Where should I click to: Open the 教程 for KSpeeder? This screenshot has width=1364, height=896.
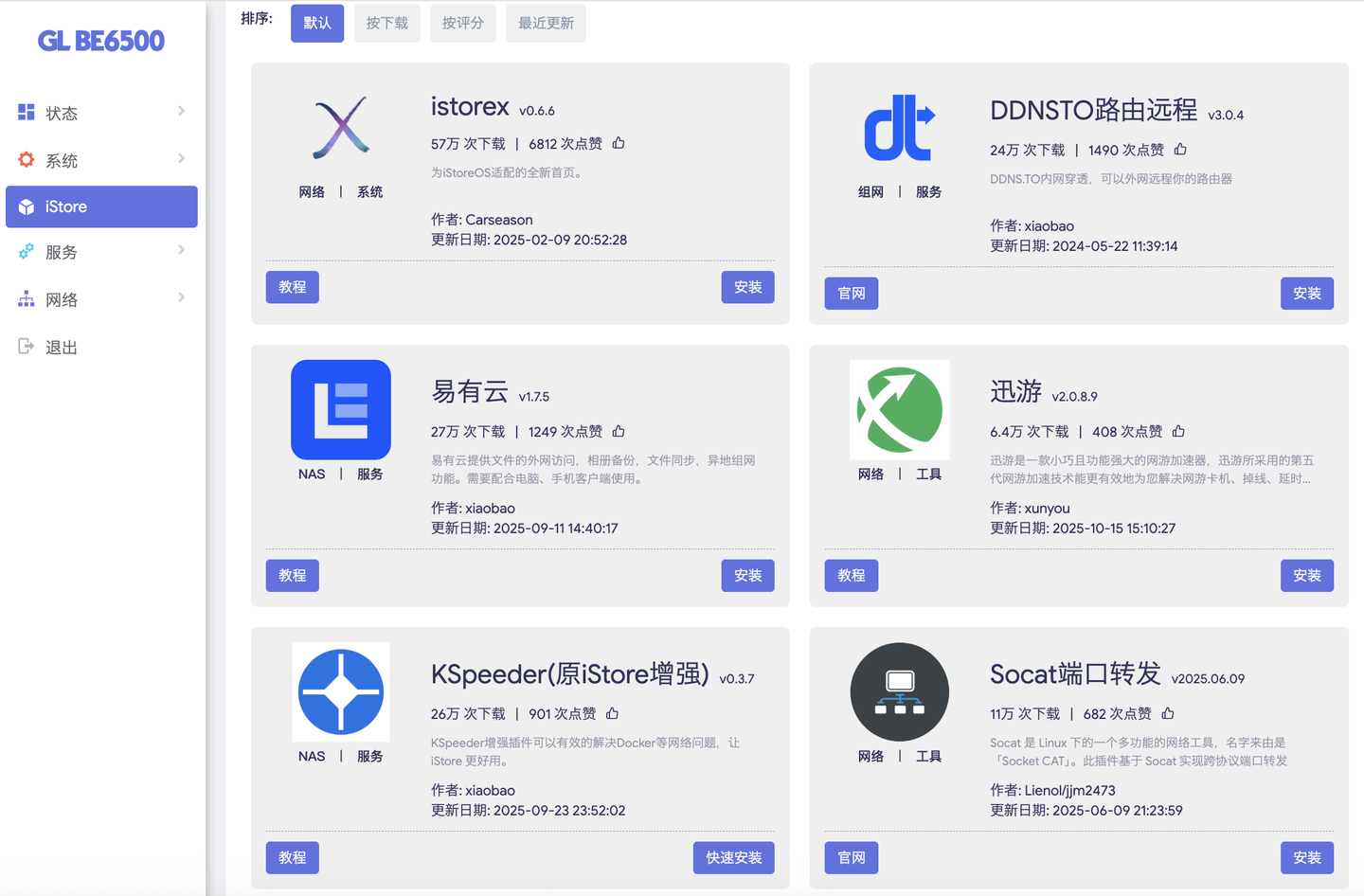coord(292,857)
